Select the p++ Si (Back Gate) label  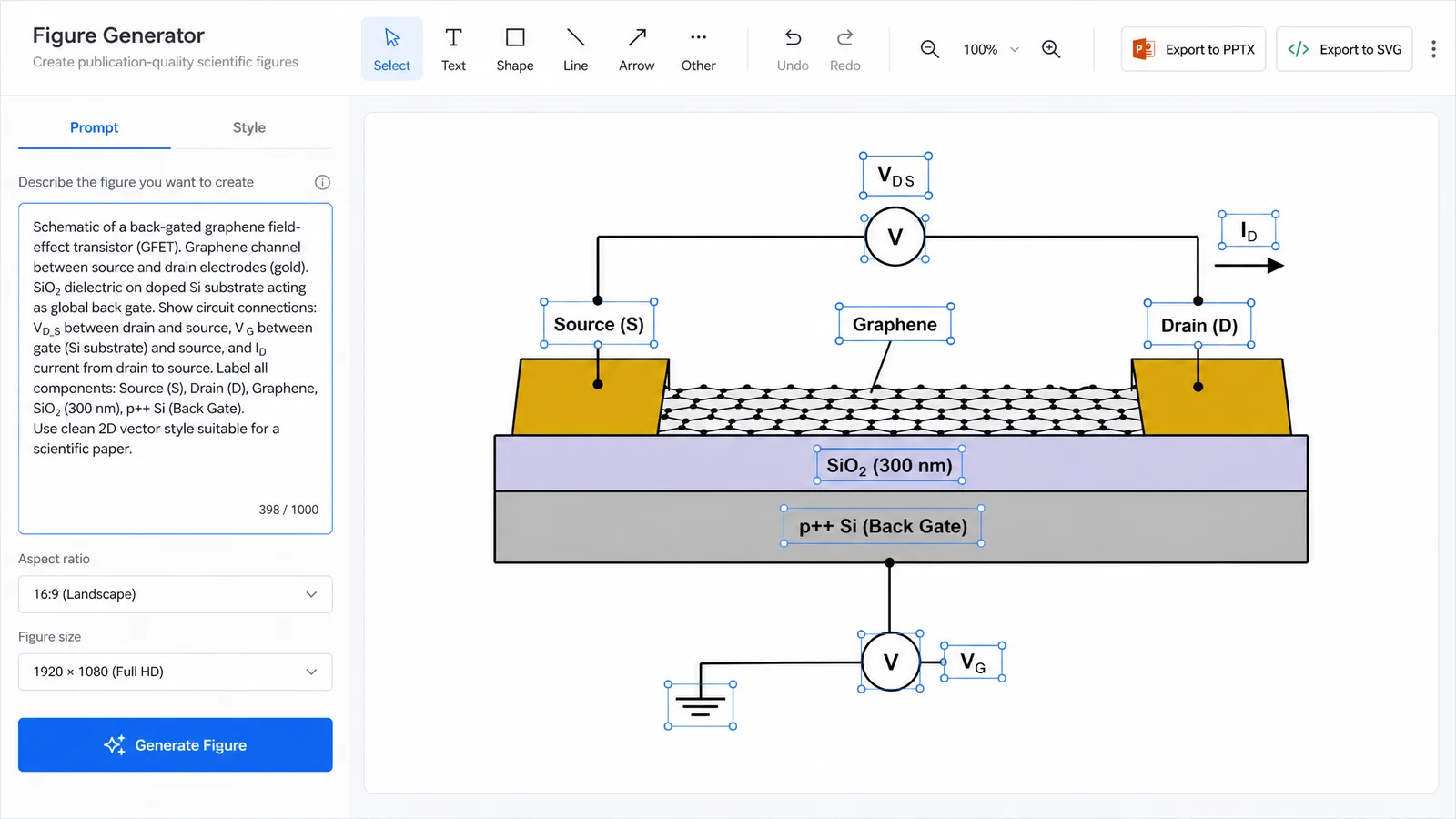pos(883,526)
